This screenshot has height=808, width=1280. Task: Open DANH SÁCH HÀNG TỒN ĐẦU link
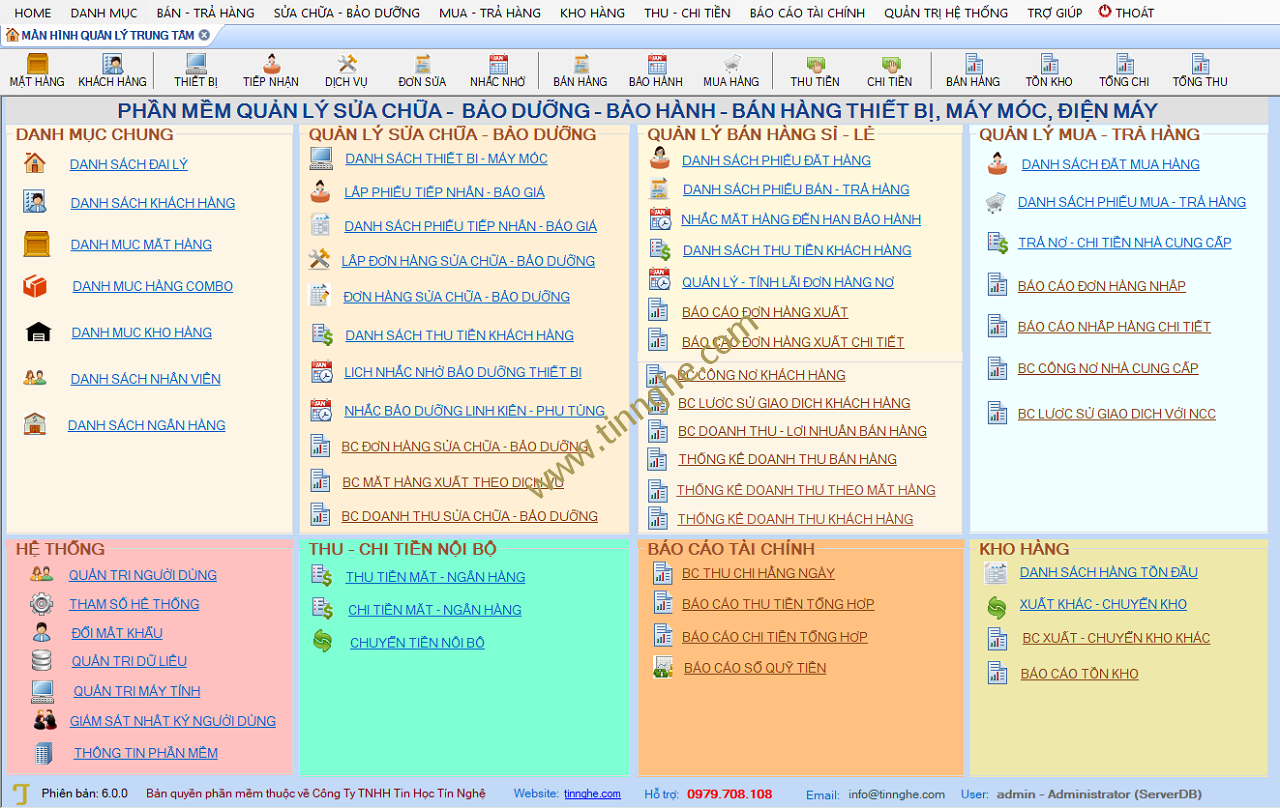(1109, 573)
